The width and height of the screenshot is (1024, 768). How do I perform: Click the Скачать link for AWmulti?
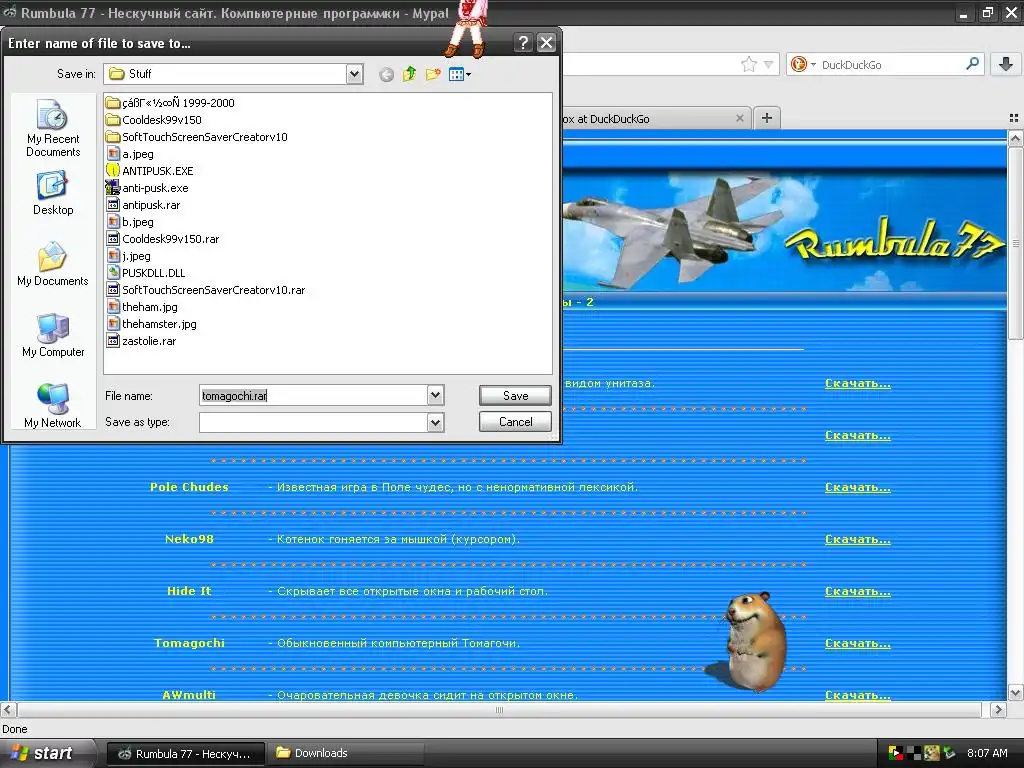coord(857,695)
